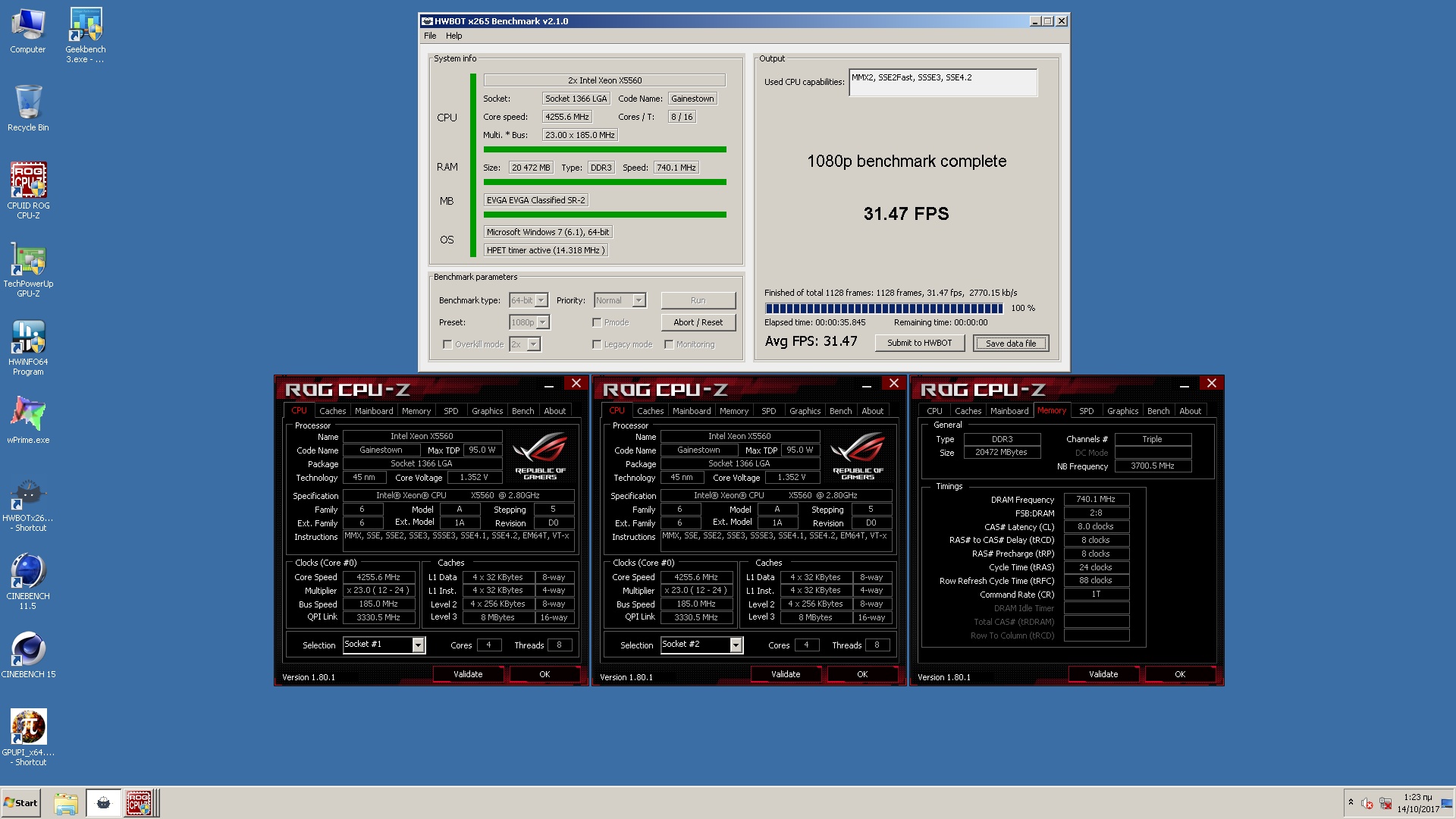The height and width of the screenshot is (819, 1456).
Task: Minimize the first ROG CPU-Z window
Action: [548, 386]
